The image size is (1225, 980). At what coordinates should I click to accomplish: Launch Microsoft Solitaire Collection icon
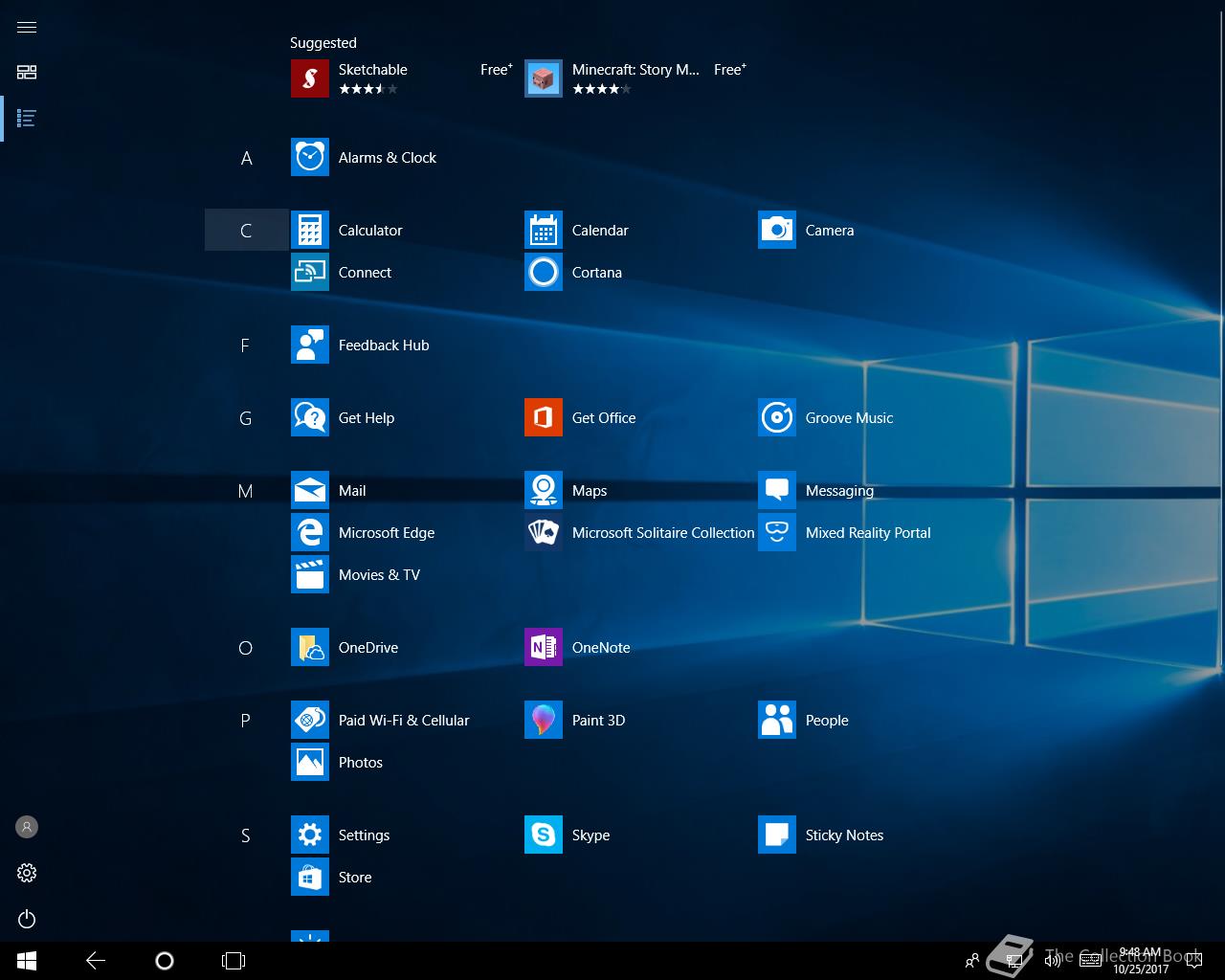pyautogui.click(x=544, y=532)
